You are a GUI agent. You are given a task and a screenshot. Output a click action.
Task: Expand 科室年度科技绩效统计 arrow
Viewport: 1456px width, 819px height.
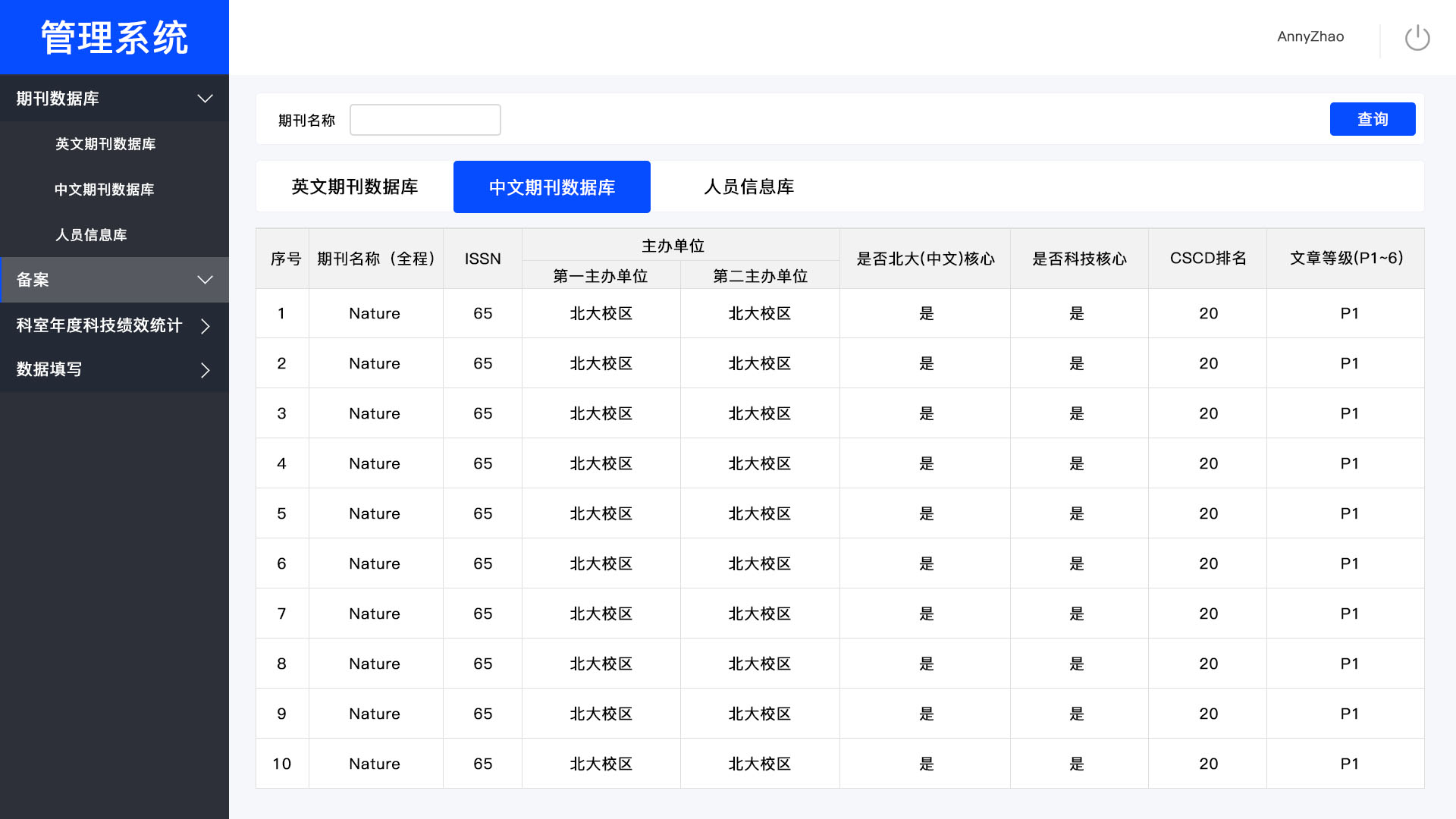[x=205, y=326]
